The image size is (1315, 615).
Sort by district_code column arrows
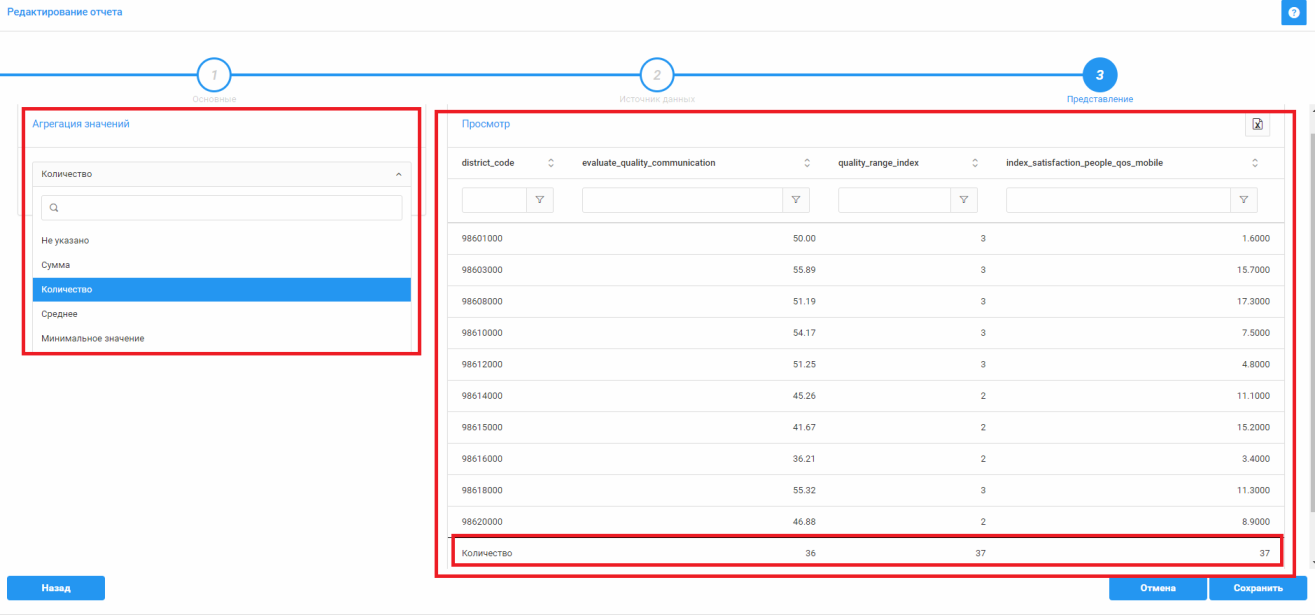tap(551, 163)
